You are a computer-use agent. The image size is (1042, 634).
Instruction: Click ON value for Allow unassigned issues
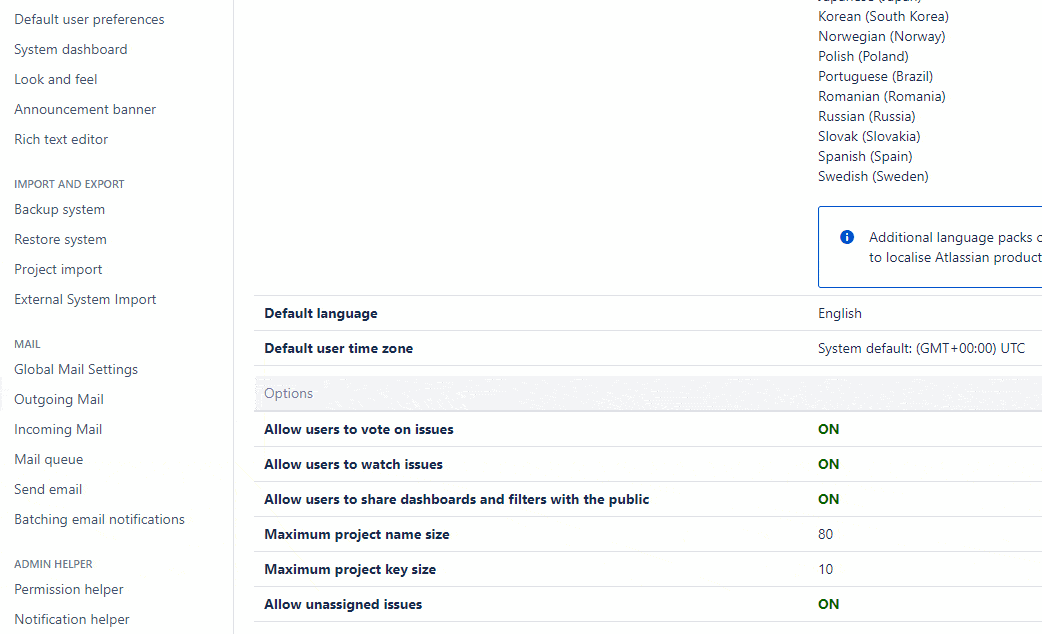click(828, 604)
